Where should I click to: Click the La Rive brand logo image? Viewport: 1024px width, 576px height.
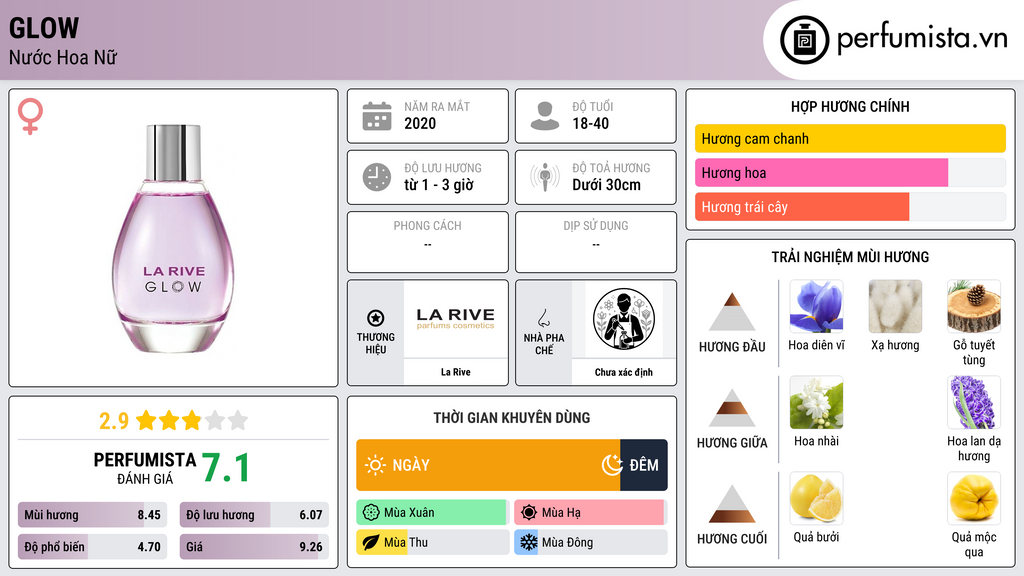coord(456,319)
